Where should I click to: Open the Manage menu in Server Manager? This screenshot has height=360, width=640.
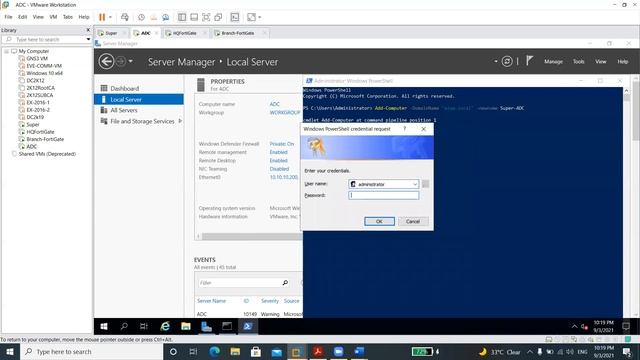553,62
